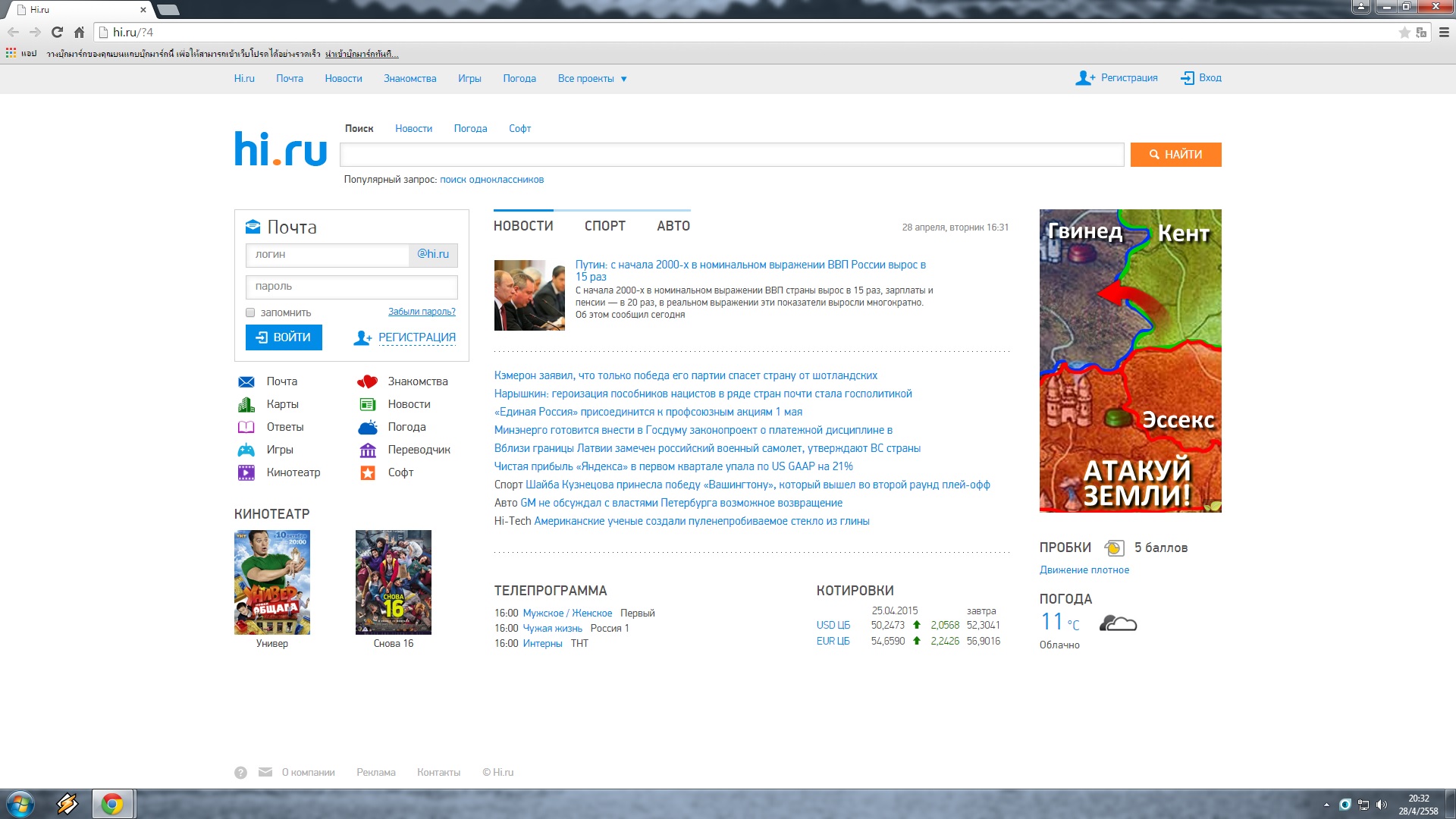Click the Chrome bookmark star icon
This screenshot has height=819, width=1456.
(x=1404, y=33)
